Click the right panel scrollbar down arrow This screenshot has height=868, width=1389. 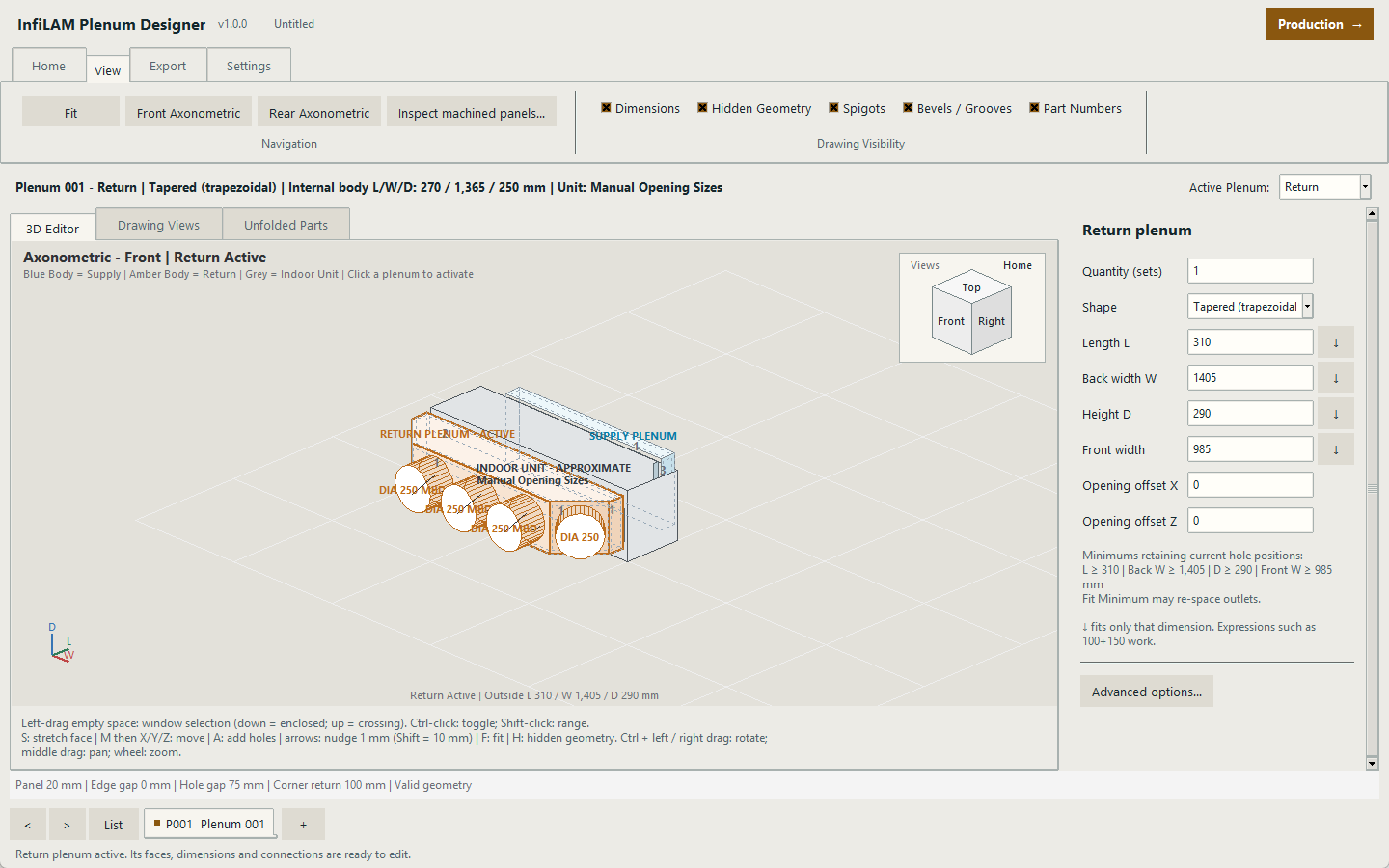(x=1373, y=764)
